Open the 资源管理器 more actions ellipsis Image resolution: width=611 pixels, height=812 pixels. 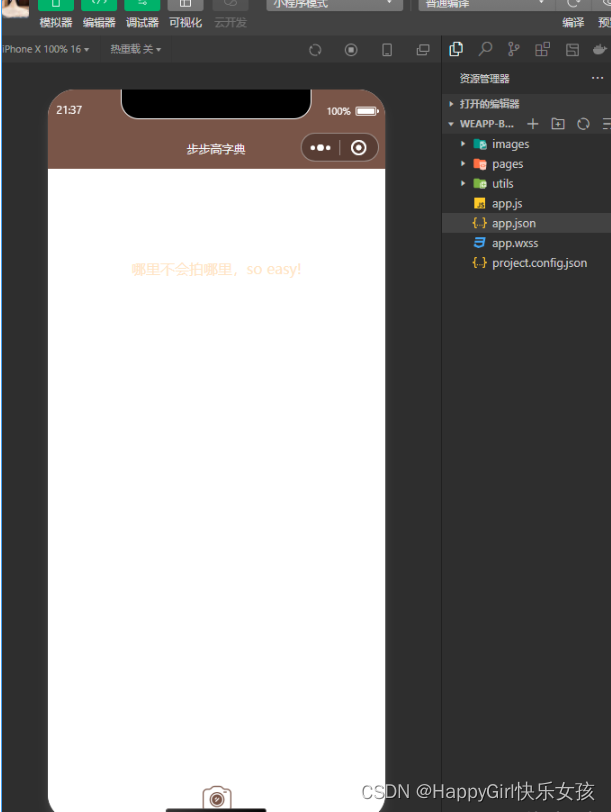click(x=597, y=78)
